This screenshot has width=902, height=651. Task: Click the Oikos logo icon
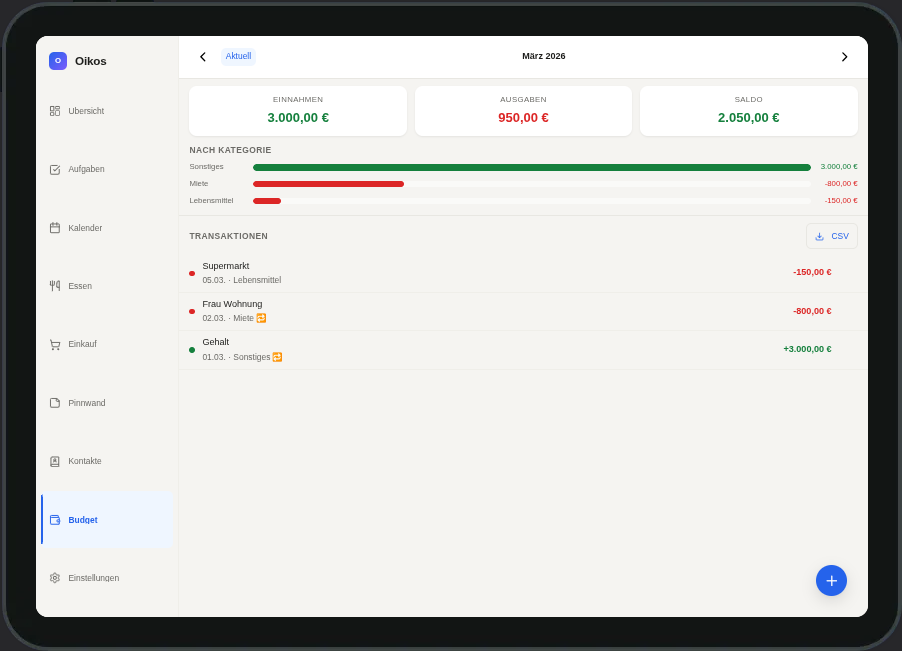[58, 61]
